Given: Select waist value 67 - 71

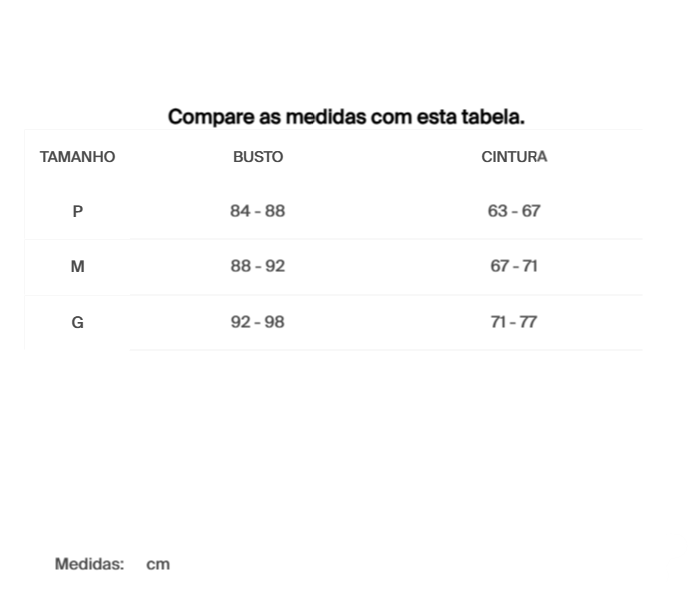Looking at the screenshot, I should tap(514, 266).
